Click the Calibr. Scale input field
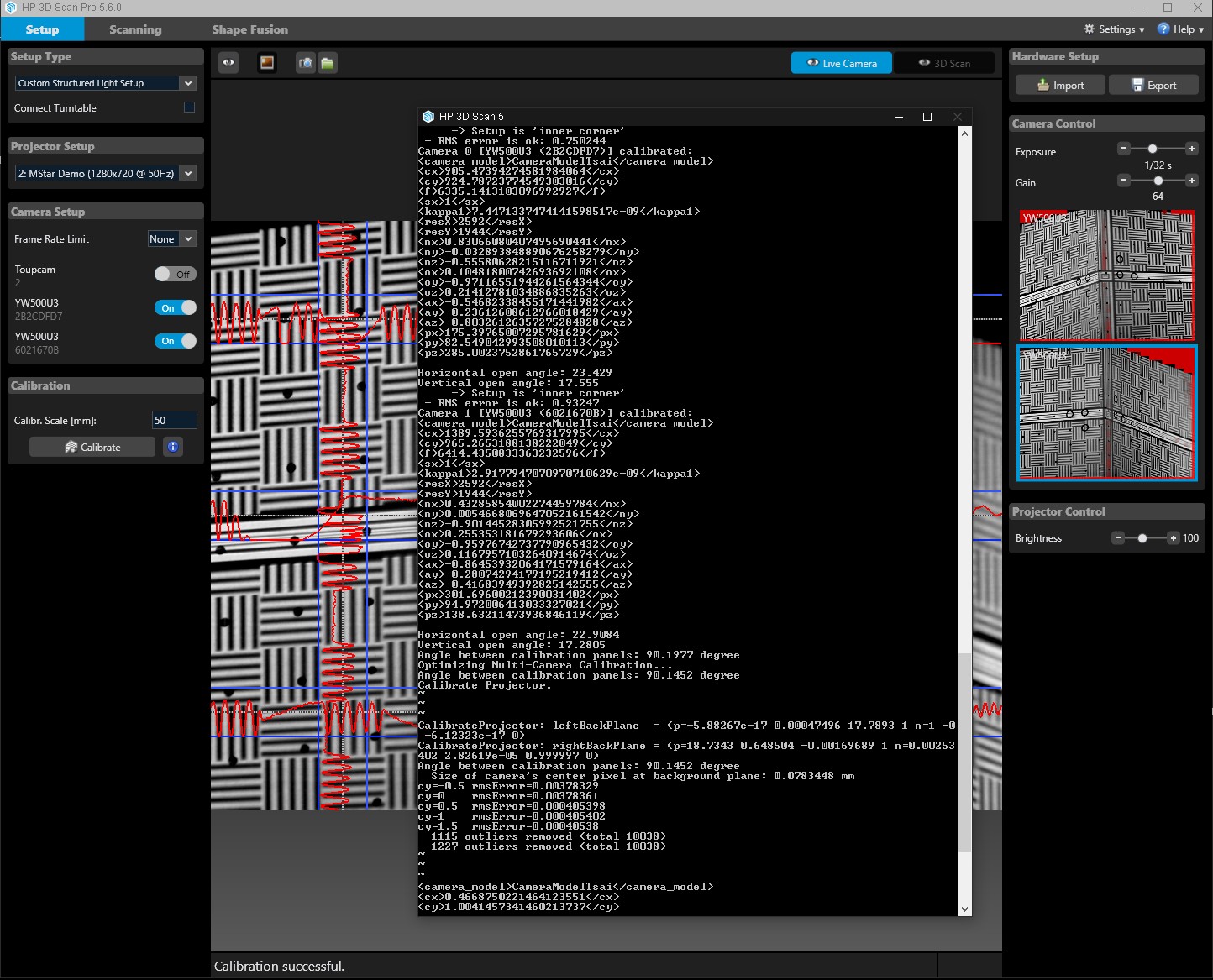The width and height of the screenshot is (1213, 980). click(174, 420)
